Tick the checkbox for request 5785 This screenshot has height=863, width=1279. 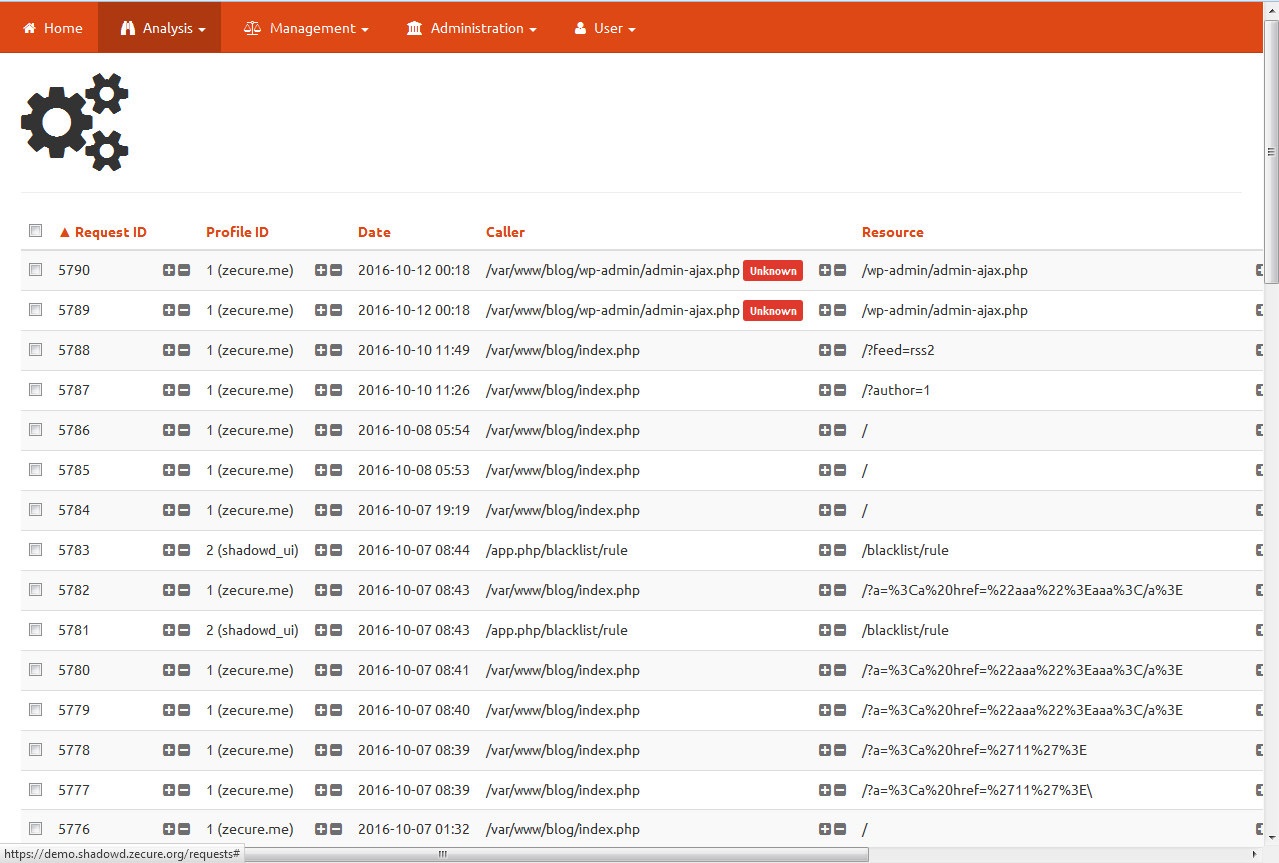point(36,469)
